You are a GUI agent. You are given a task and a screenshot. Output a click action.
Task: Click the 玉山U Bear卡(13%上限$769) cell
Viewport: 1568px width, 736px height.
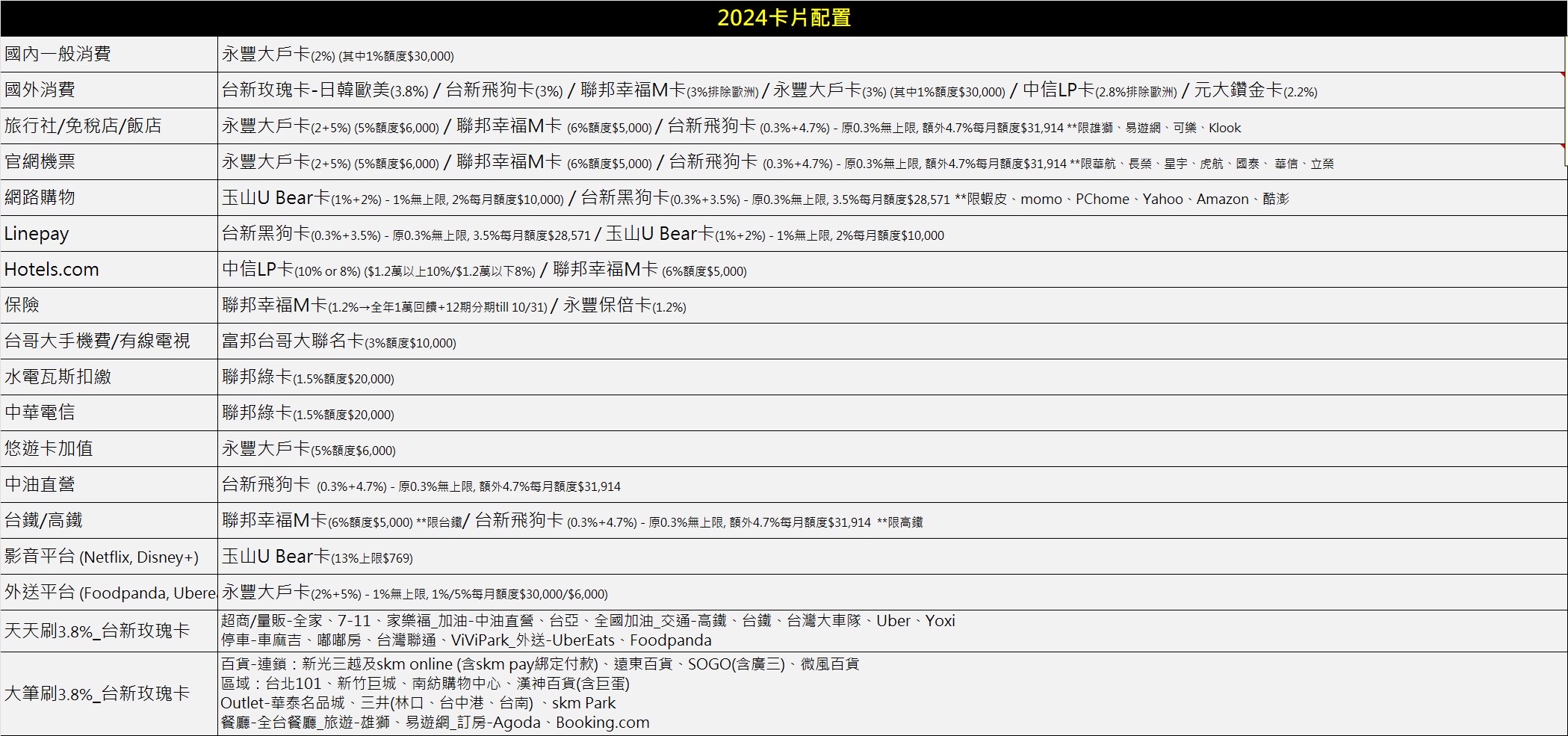coord(892,556)
